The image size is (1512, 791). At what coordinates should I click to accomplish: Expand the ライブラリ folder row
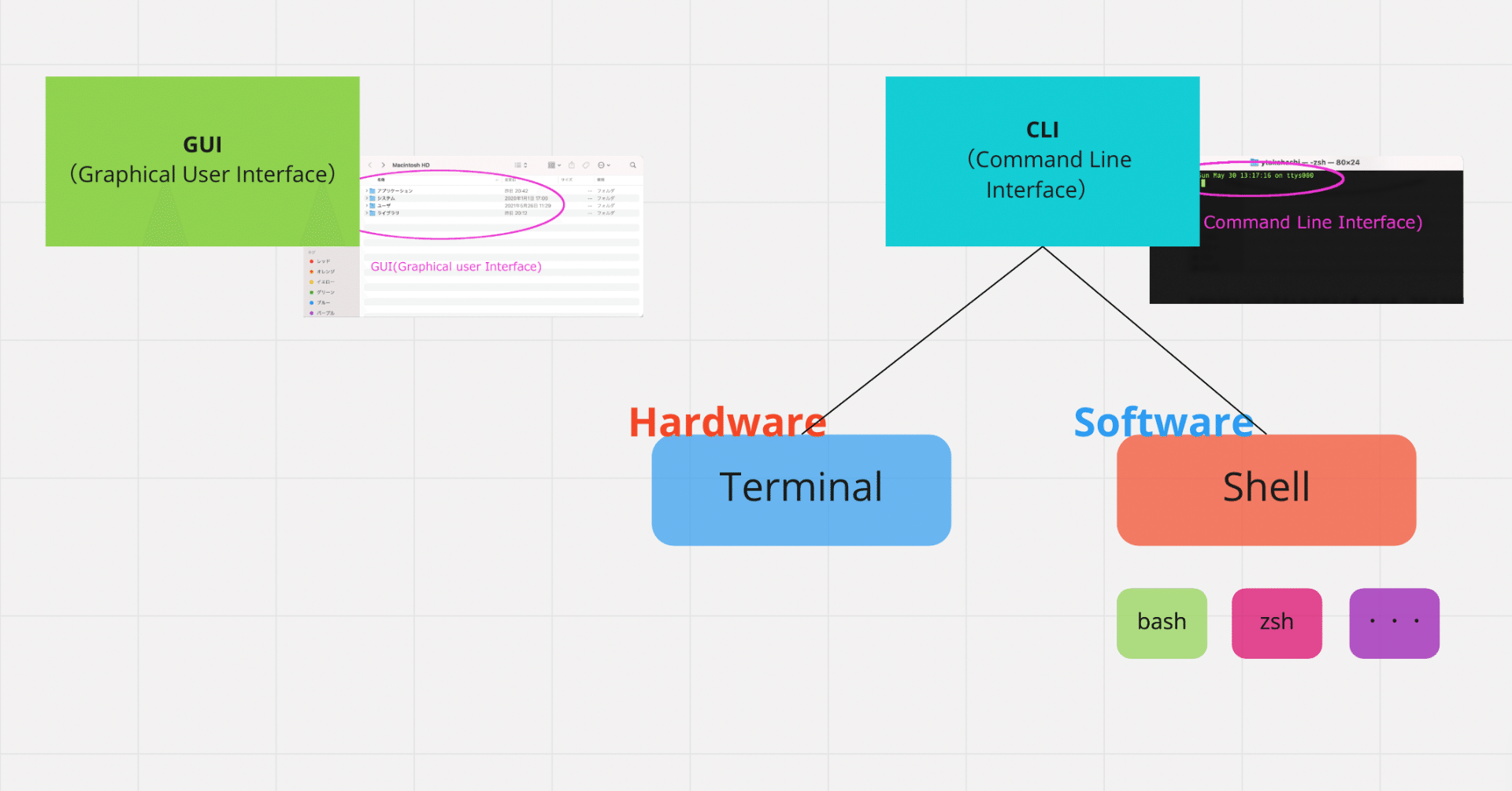pos(366,213)
